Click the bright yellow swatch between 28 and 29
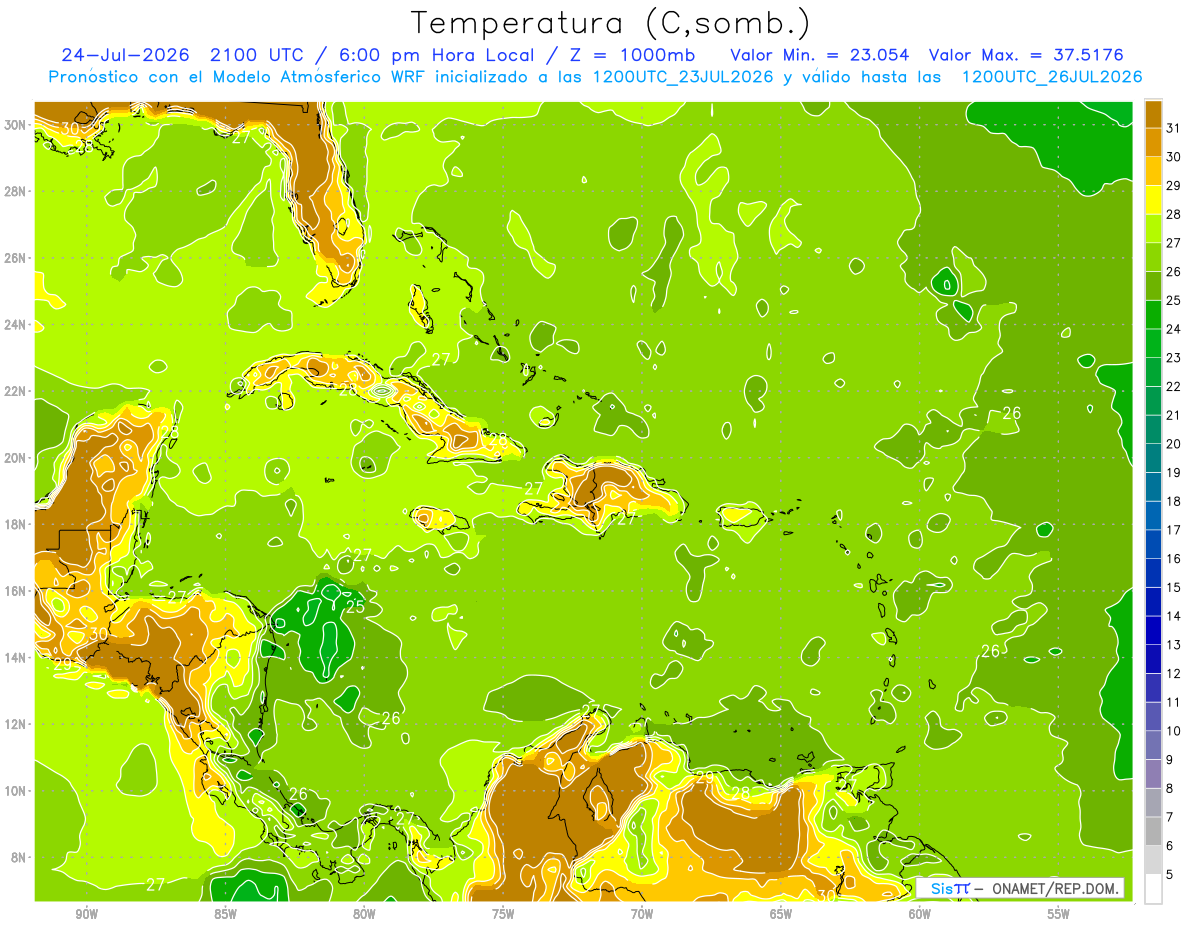Image resolution: width=1200 pixels, height=927 pixels. coord(1153,200)
